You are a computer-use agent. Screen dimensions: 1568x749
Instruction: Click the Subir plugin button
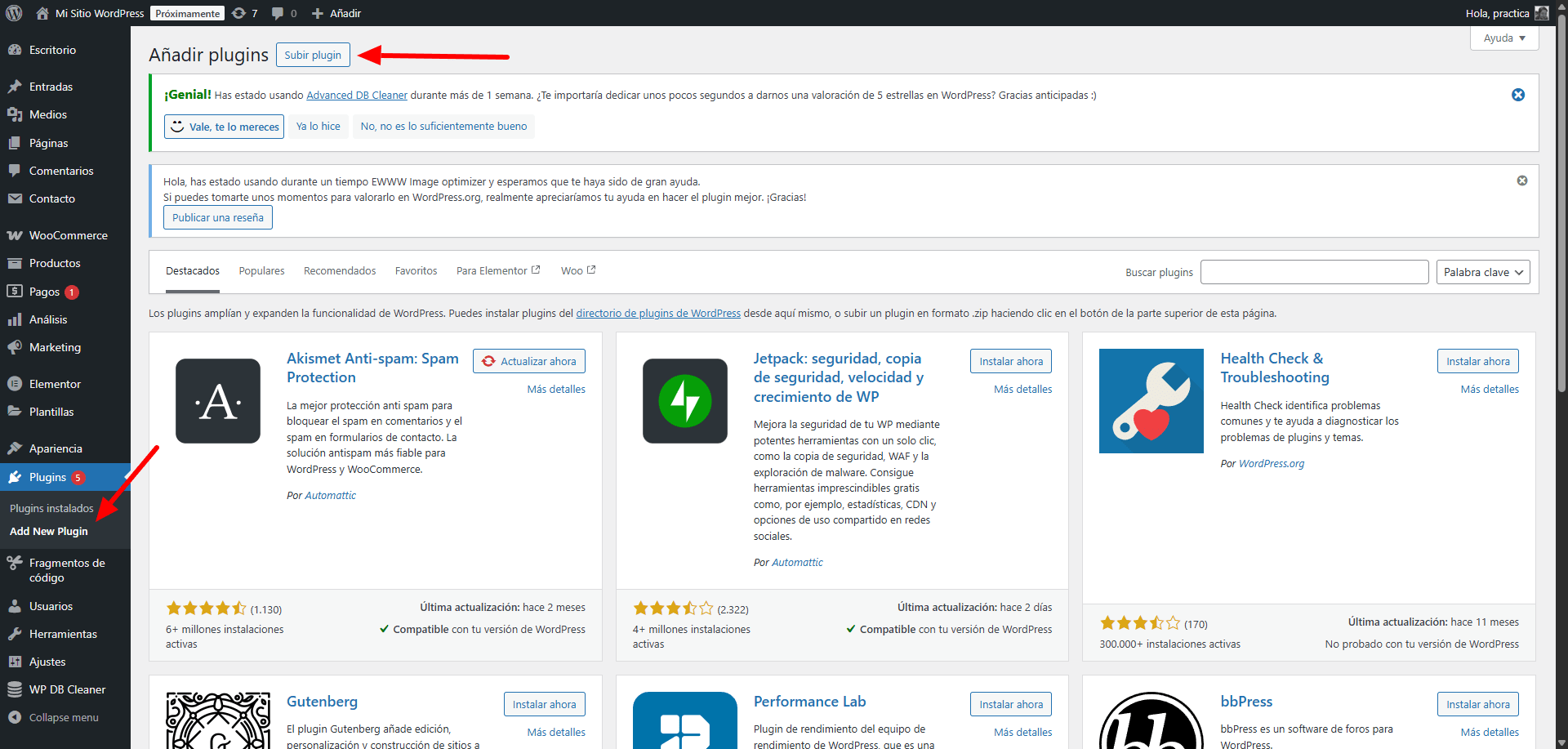(x=313, y=55)
